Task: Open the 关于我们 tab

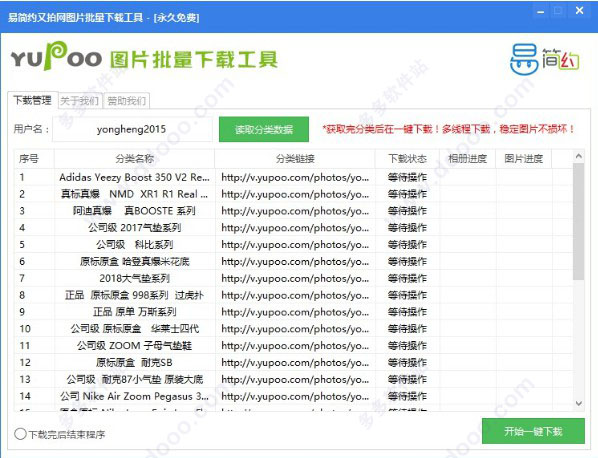Action: pos(80,101)
